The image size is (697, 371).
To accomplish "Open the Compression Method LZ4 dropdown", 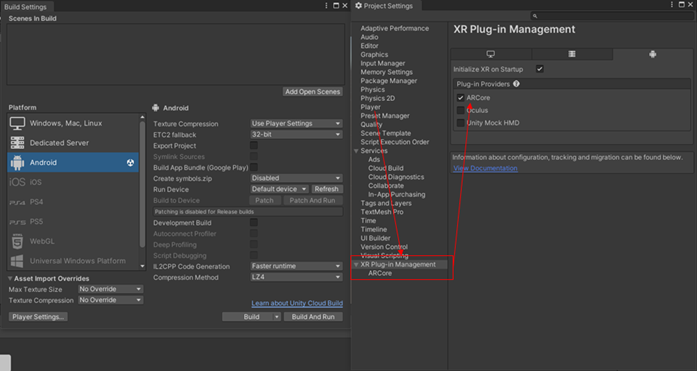I will (296, 277).
